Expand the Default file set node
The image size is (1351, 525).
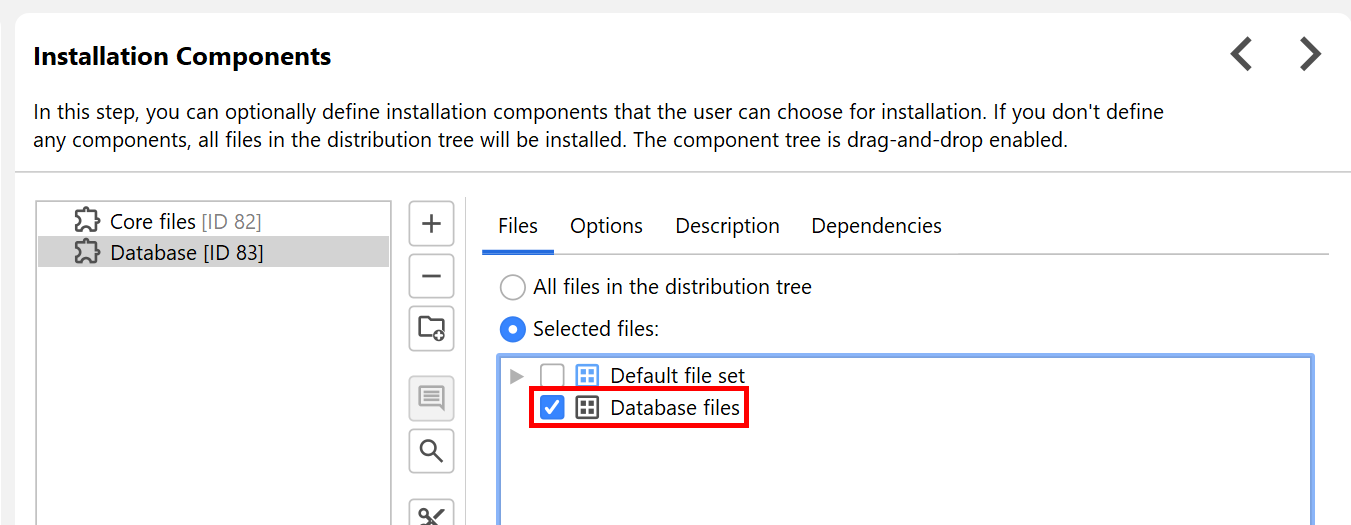click(x=517, y=376)
